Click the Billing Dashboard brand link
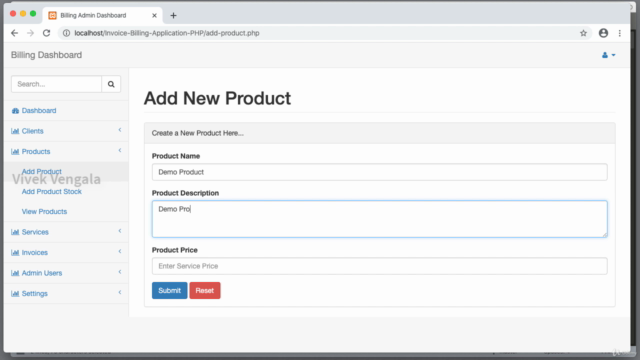The height and width of the screenshot is (360, 640). click(47, 55)
